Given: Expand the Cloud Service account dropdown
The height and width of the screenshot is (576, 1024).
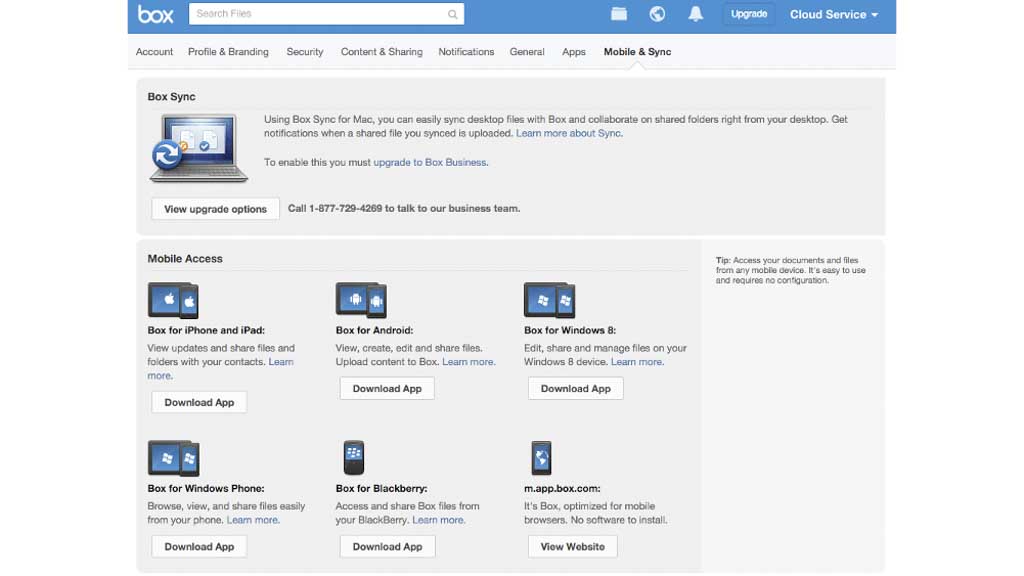Looking at the screenshot, I should 833,15.
